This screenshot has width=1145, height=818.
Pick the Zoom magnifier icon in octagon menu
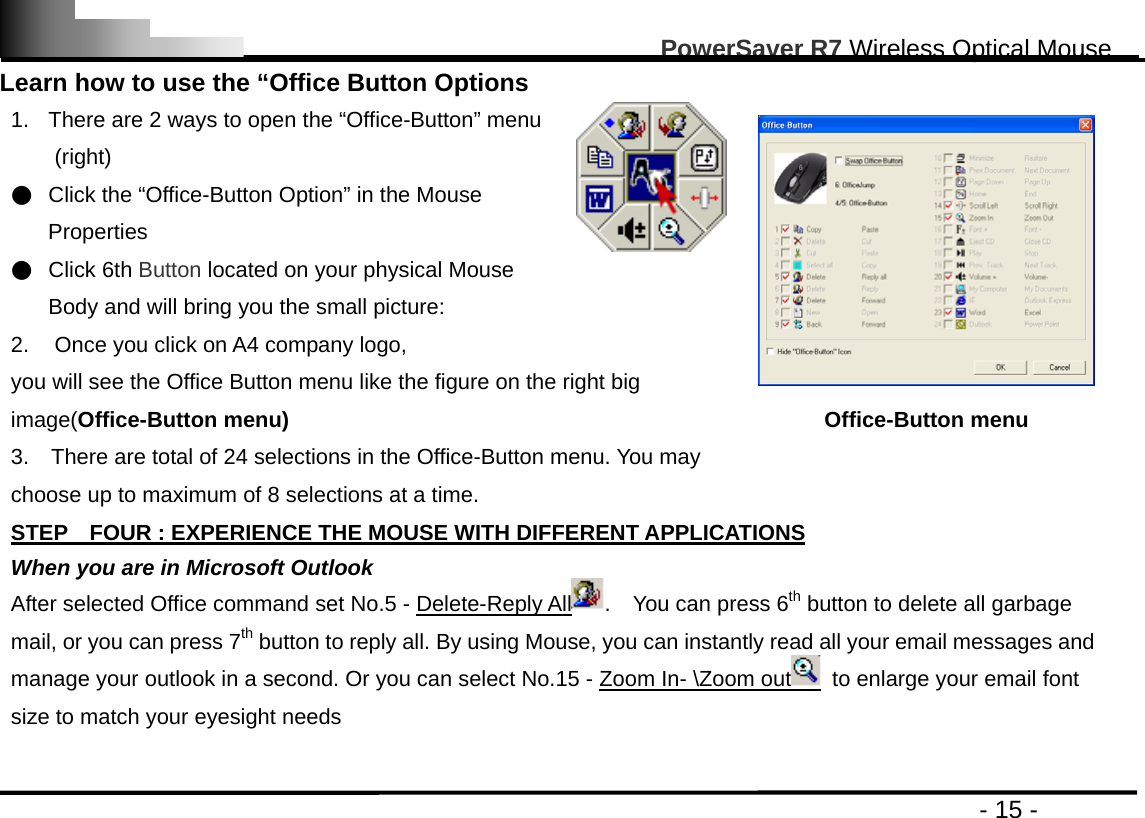click(670, 230)
